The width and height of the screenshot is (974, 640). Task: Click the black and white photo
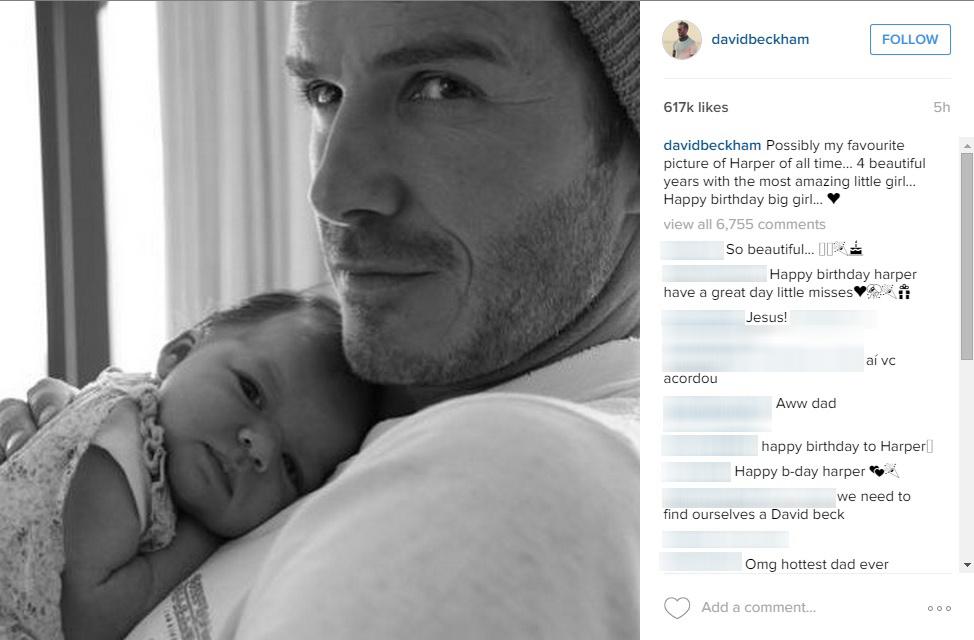[x=320, y=320]
